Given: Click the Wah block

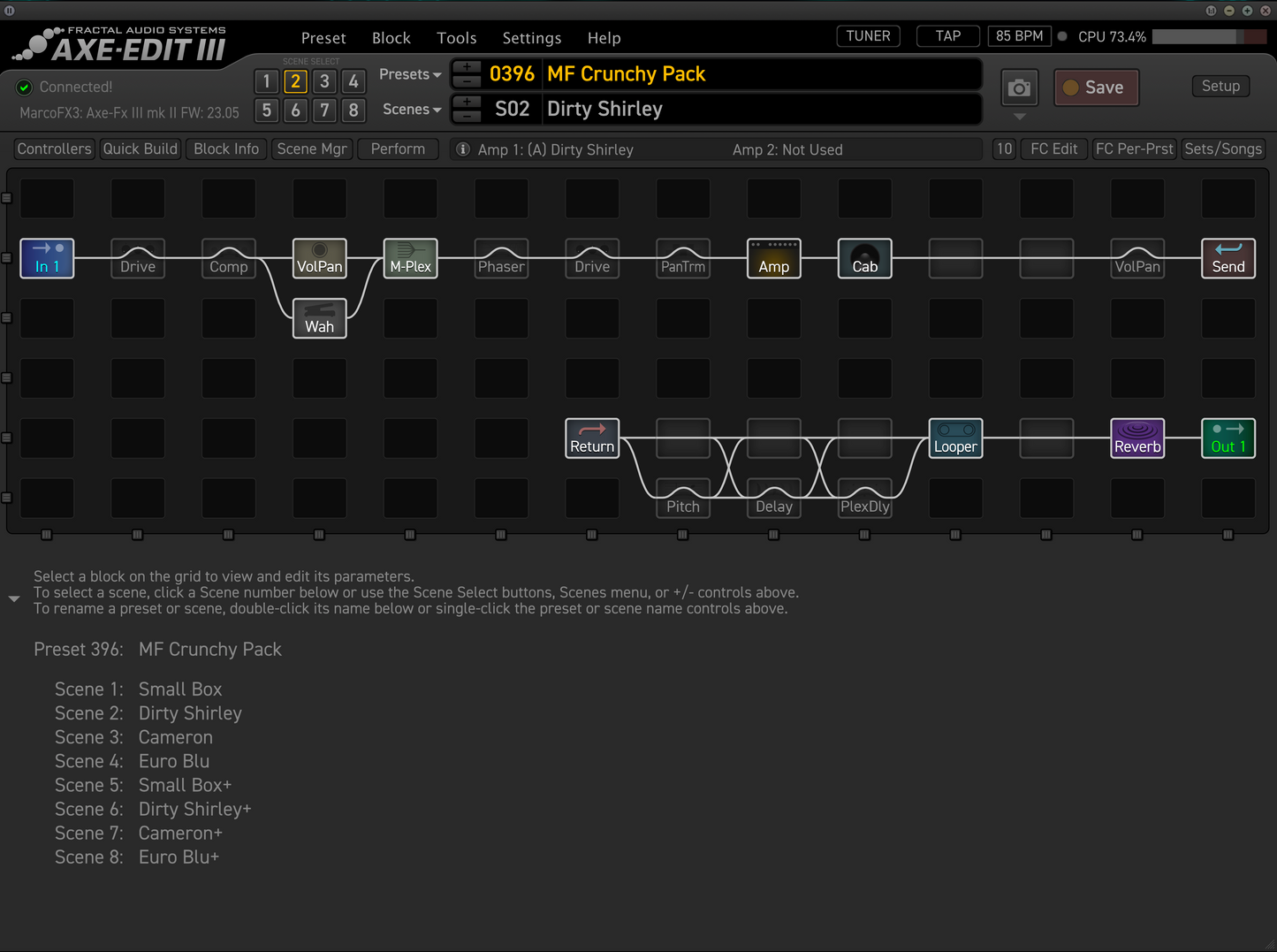Looking at the screenshot, I should point(319,318).
